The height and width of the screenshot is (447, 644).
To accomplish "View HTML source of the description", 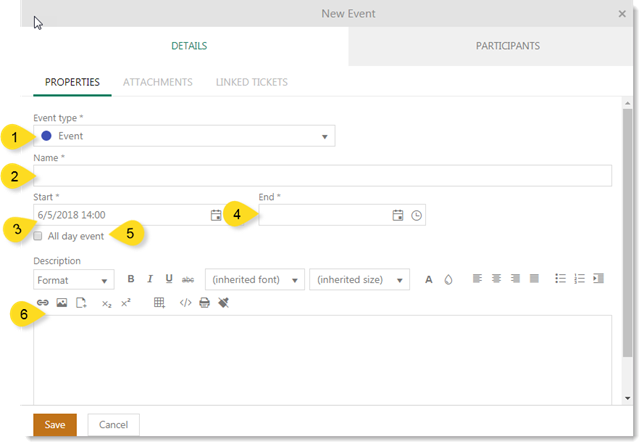I will point(185,303).
